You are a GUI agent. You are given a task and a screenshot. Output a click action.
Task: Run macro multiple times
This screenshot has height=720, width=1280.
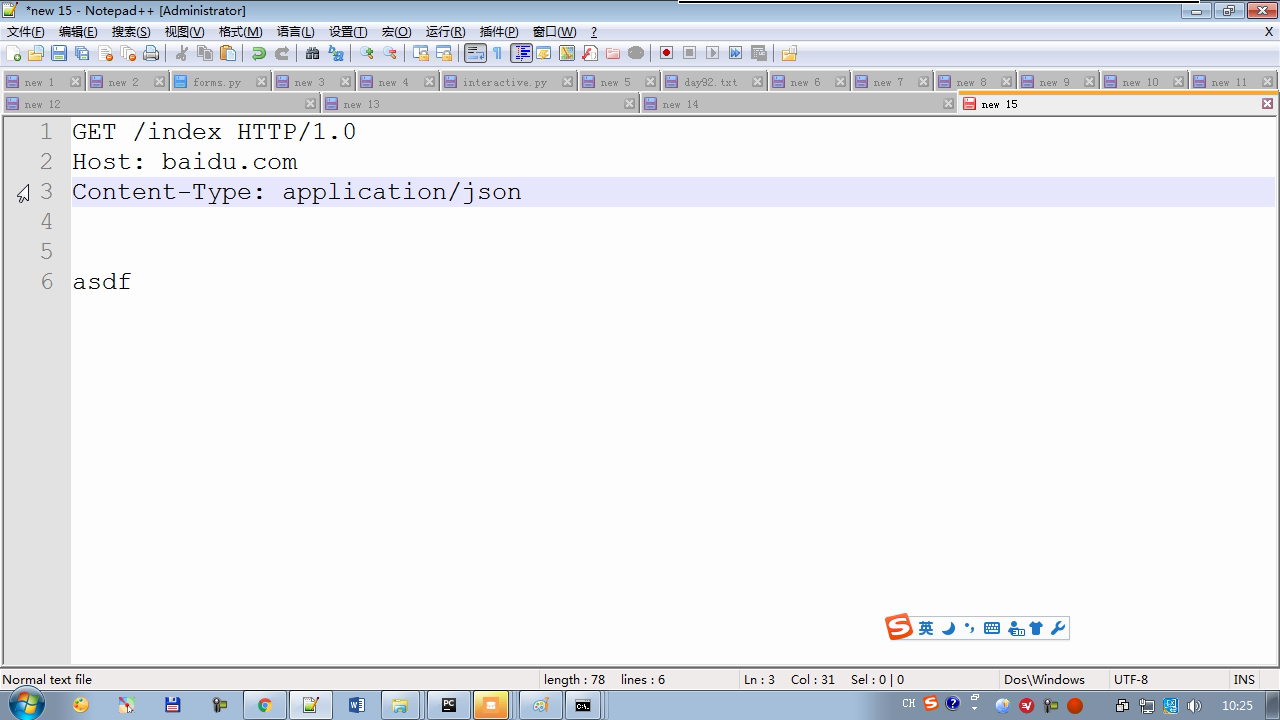pyautogui.click(x=735, y=54)
